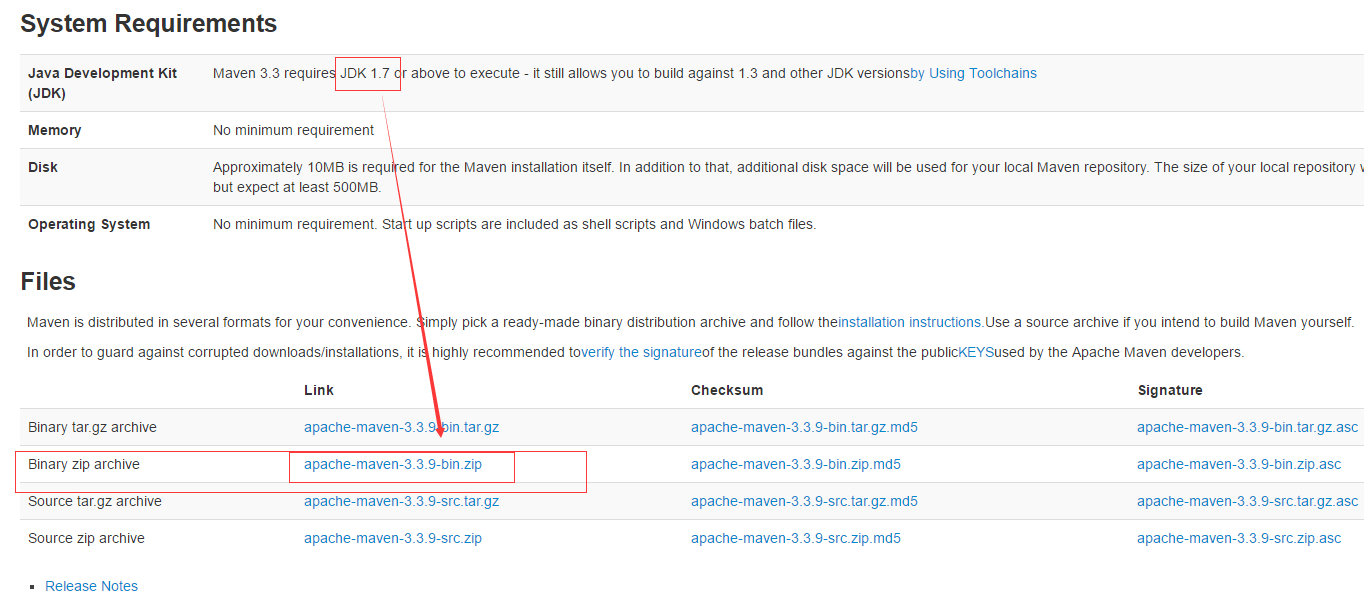Image resolution: width=1364 pixels, height=593 pixels.
Task: Open signature apache-maven-3.3.9-src.tar.gz.asc
Action: tap(1248, 501)
